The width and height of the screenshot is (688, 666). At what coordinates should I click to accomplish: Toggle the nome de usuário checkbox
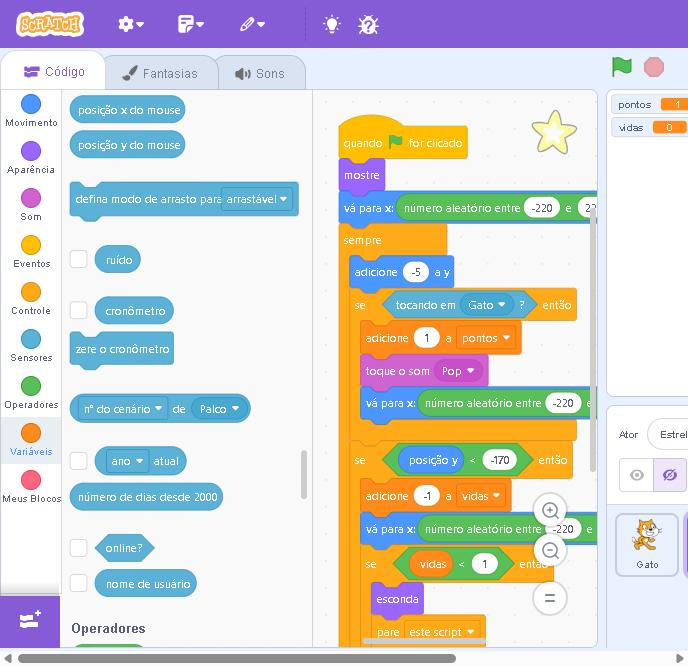point(79,584)
